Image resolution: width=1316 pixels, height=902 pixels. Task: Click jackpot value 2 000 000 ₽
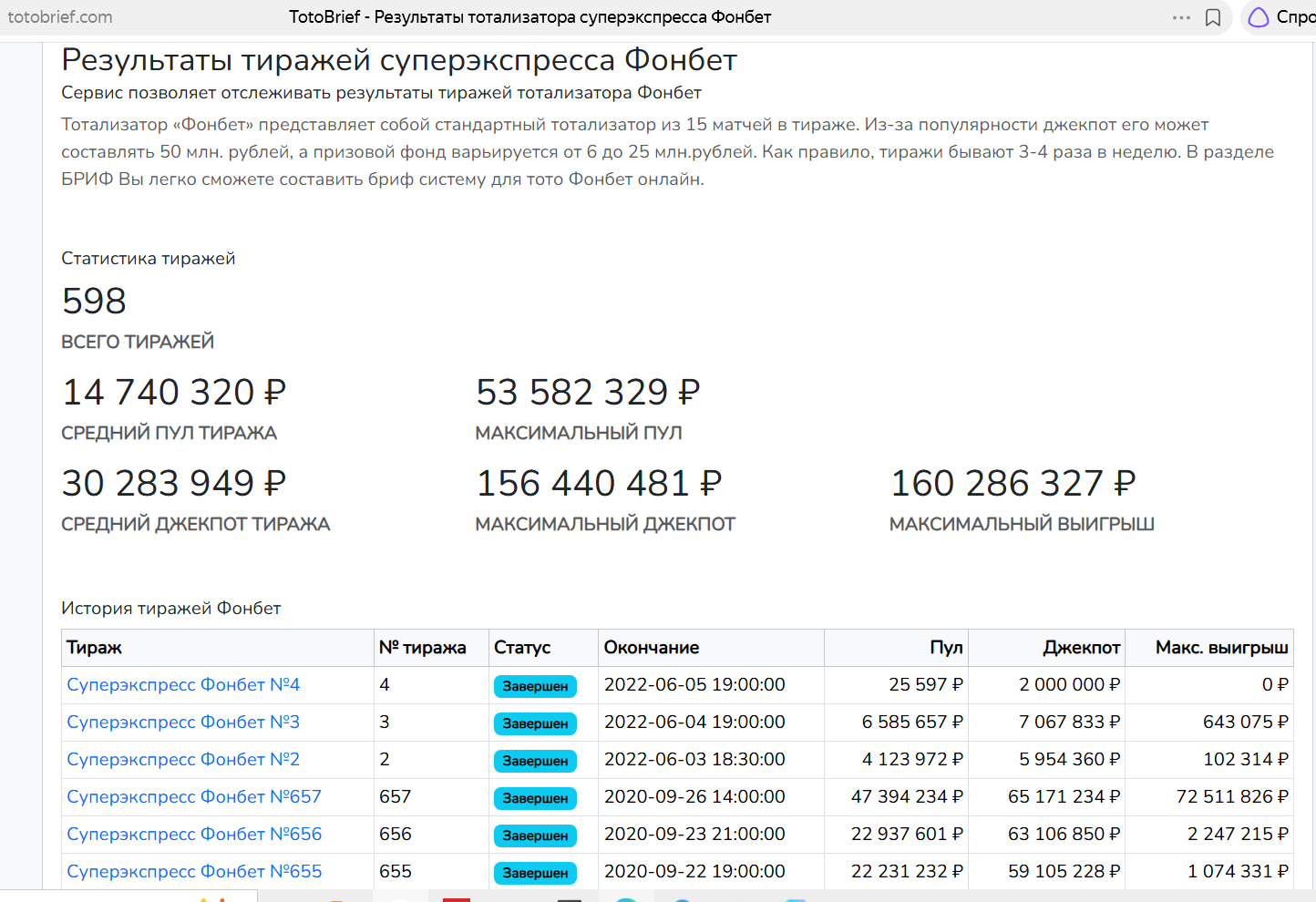[1070, 684]
